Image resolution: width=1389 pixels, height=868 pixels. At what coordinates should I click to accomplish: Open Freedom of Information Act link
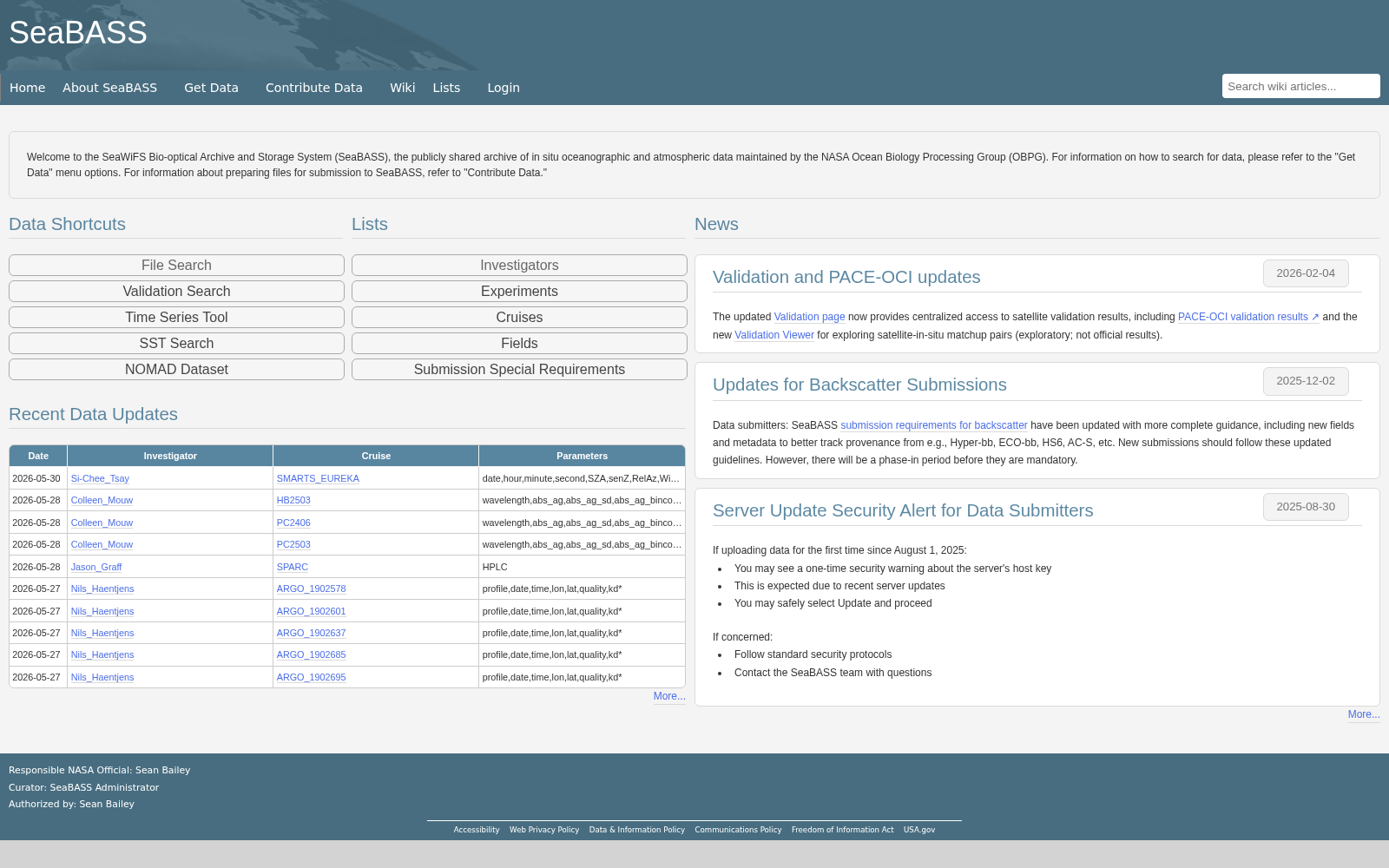842,830
